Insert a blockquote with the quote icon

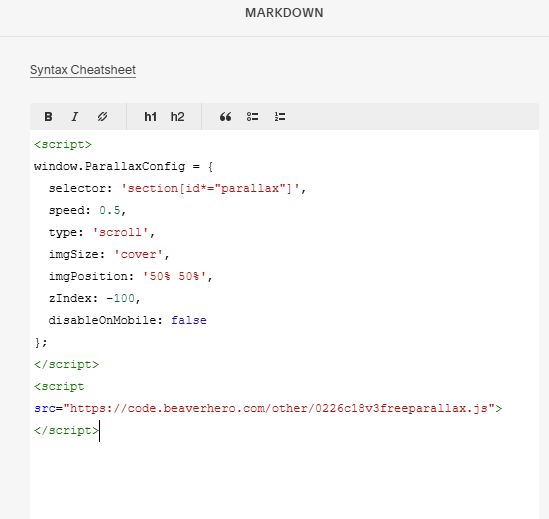coord(225,117)
